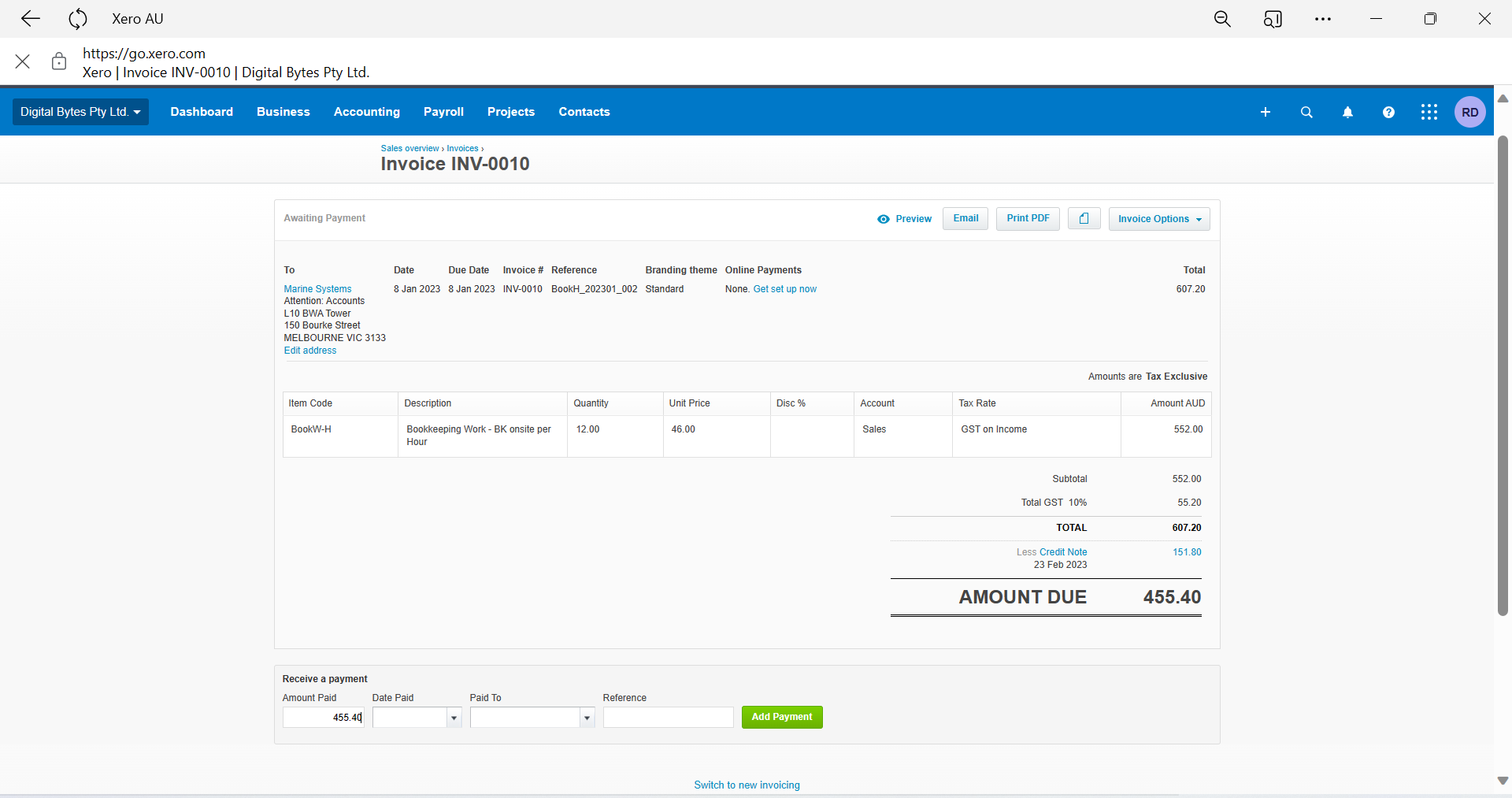
Task: Click the BookH_202301_002 reference value
Action: [x=595, y=289]
